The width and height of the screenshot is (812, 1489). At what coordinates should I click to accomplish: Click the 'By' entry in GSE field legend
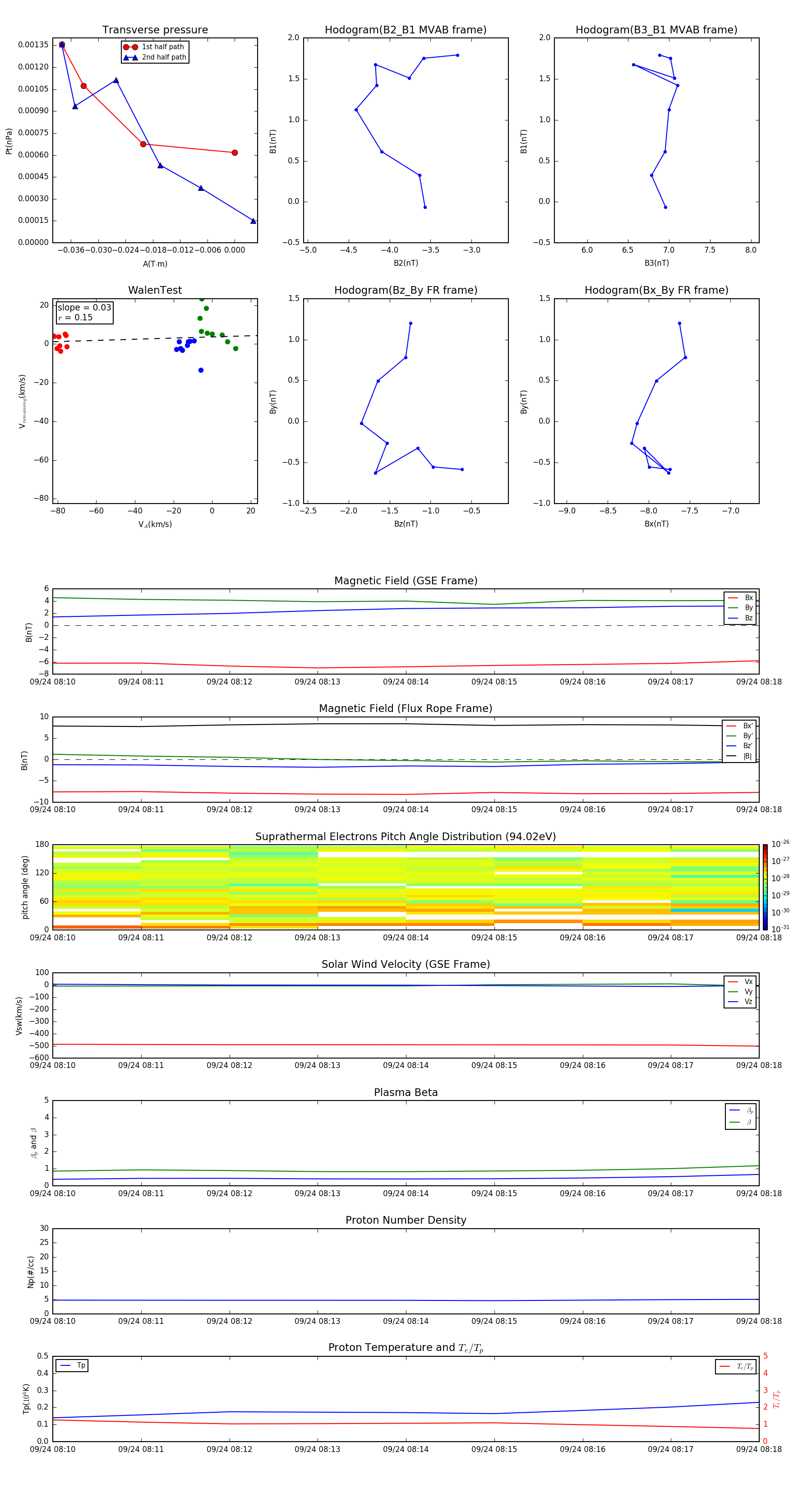pos(740,608)
